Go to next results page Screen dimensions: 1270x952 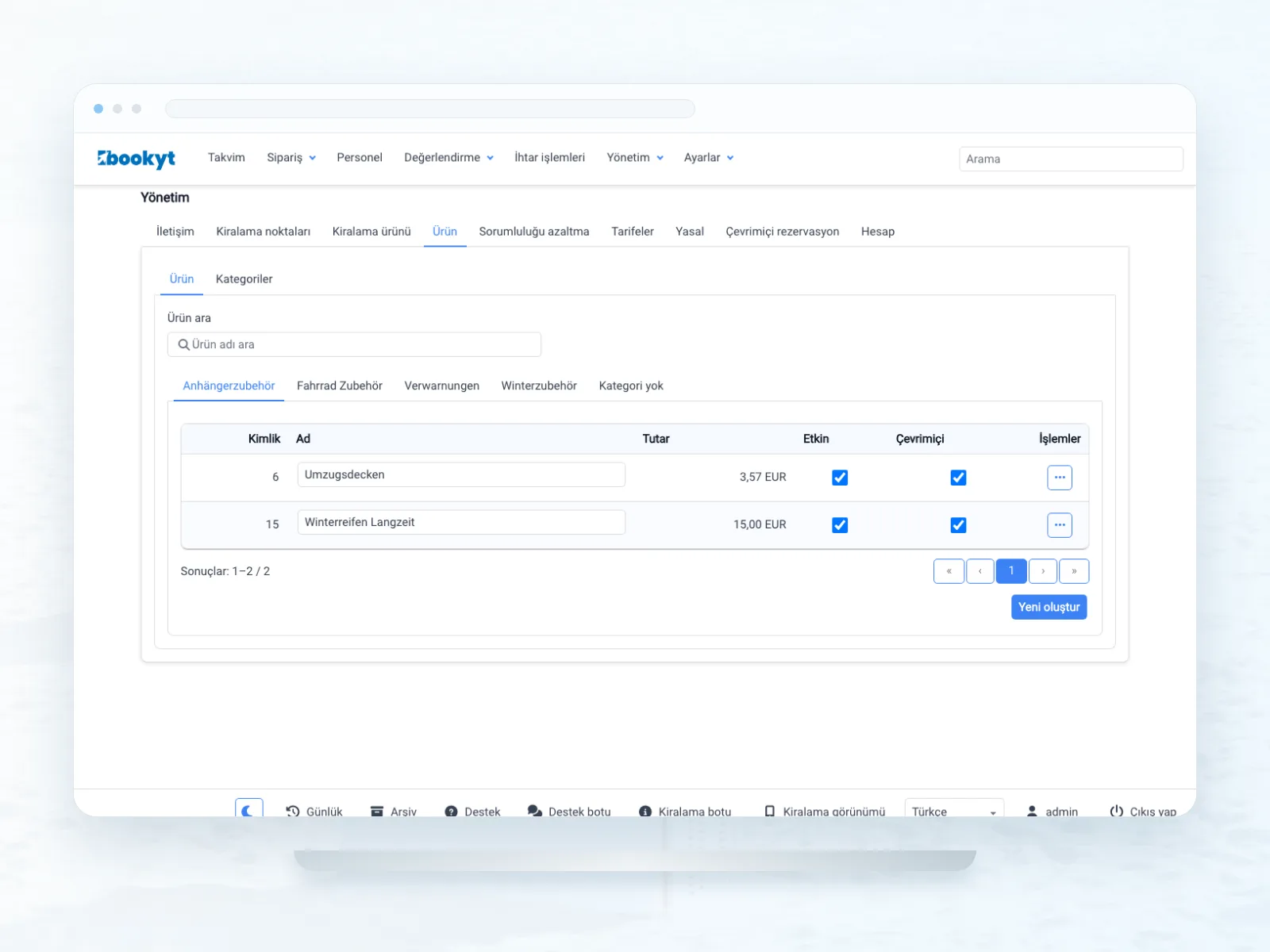pyautogui.click(x=1043, y=571)
